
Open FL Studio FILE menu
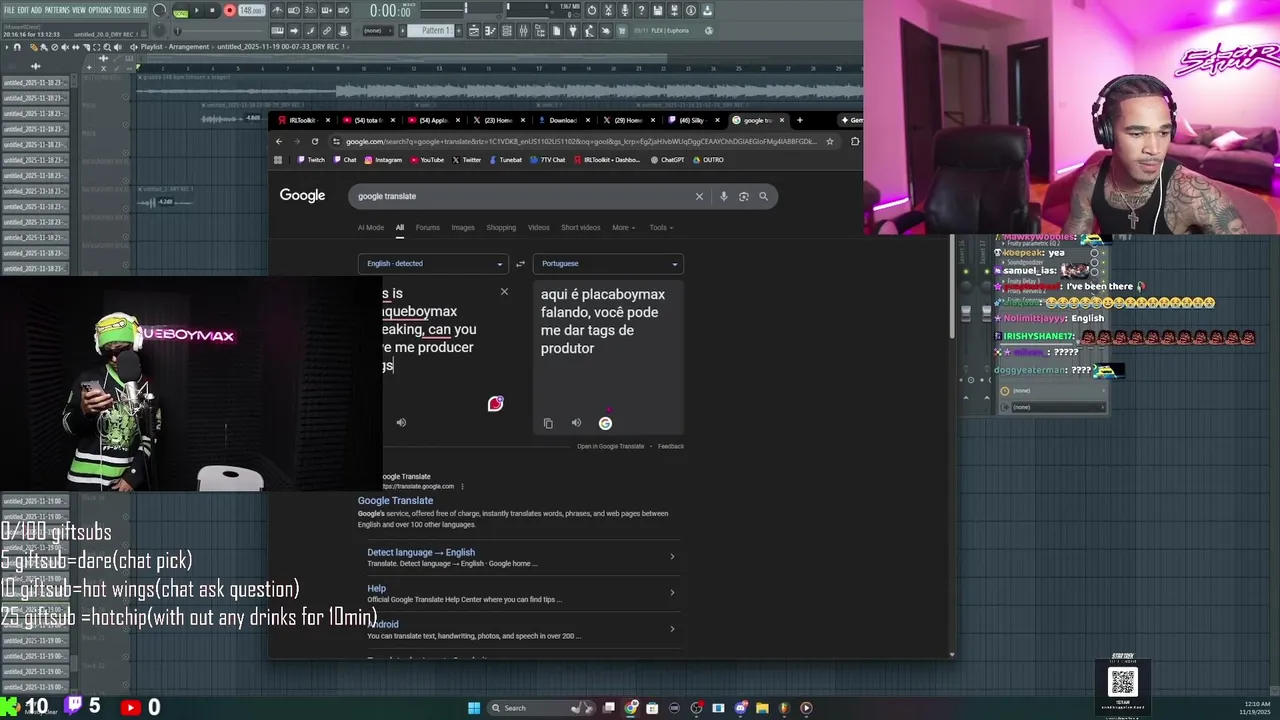tap(9, 10)
